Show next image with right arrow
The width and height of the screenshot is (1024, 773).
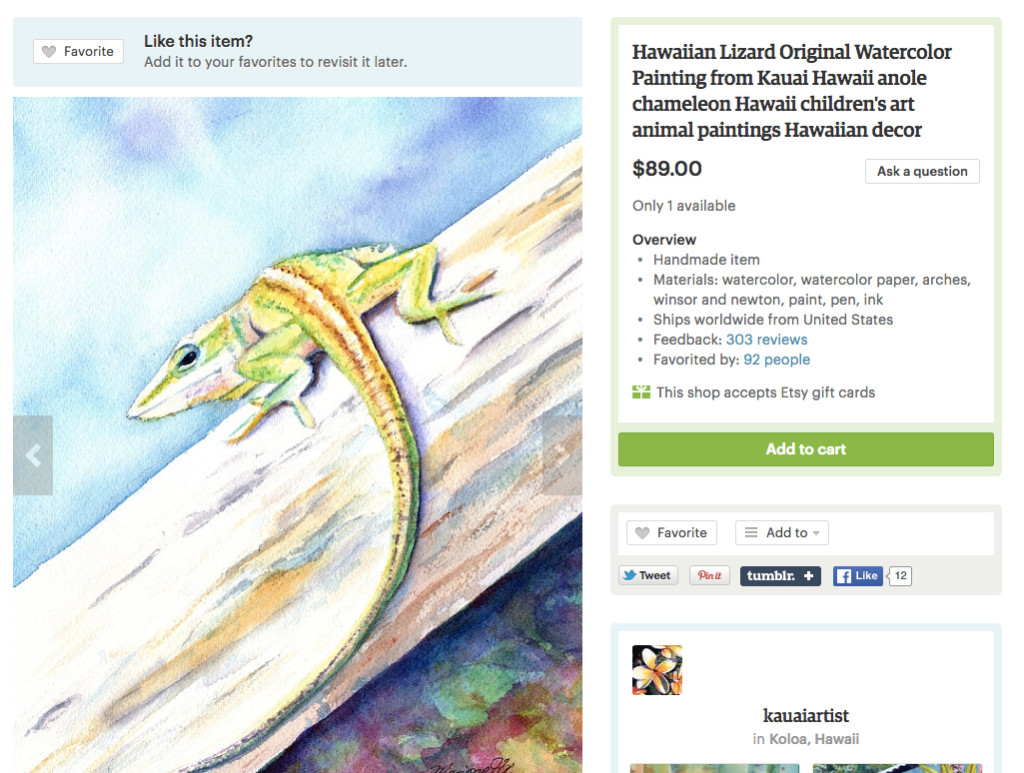click(562, 455)
